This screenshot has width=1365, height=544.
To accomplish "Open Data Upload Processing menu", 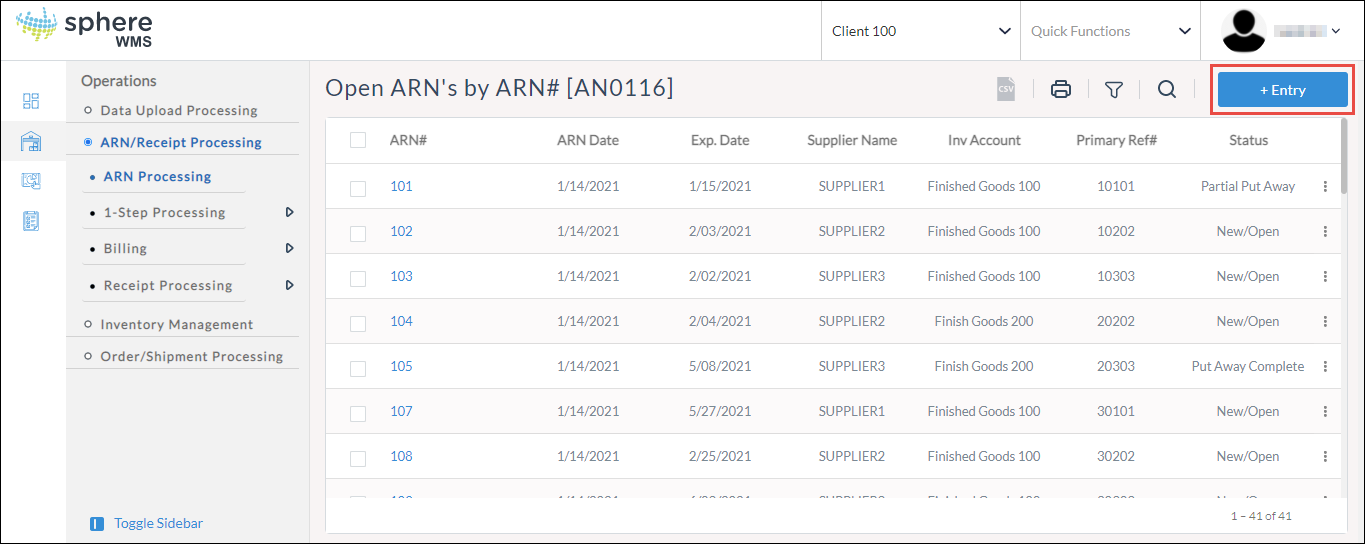I will pos(179,110).
